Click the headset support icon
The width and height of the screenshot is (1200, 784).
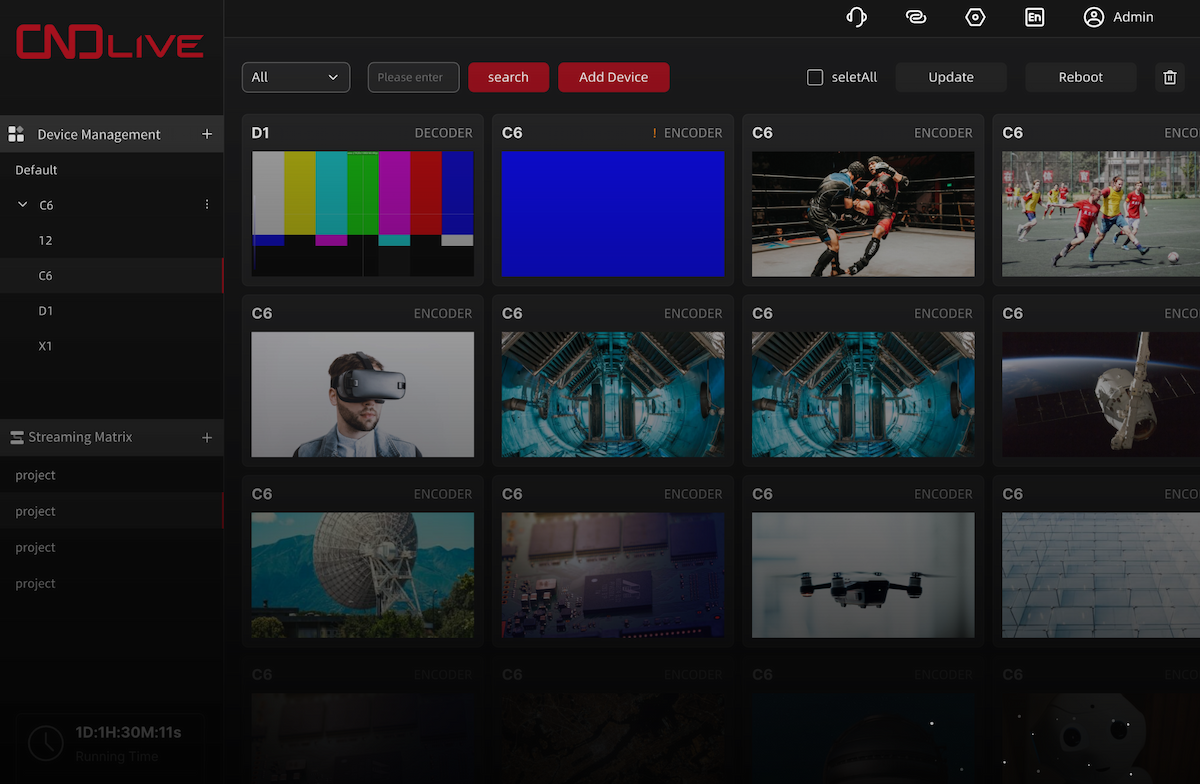[x=857, y=17]
